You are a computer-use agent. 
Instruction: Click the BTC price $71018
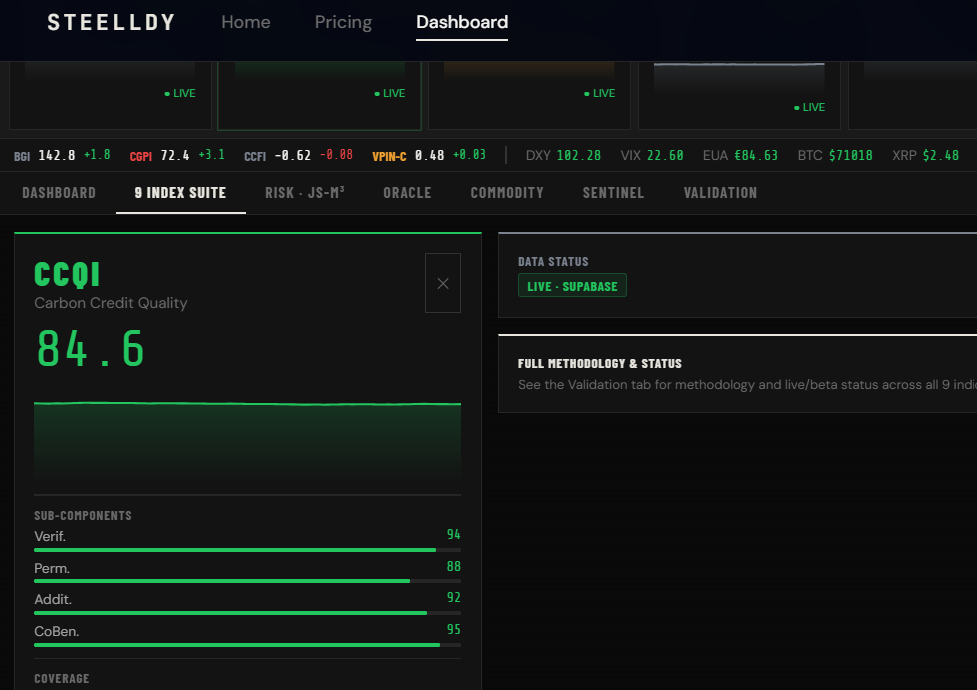851,155
